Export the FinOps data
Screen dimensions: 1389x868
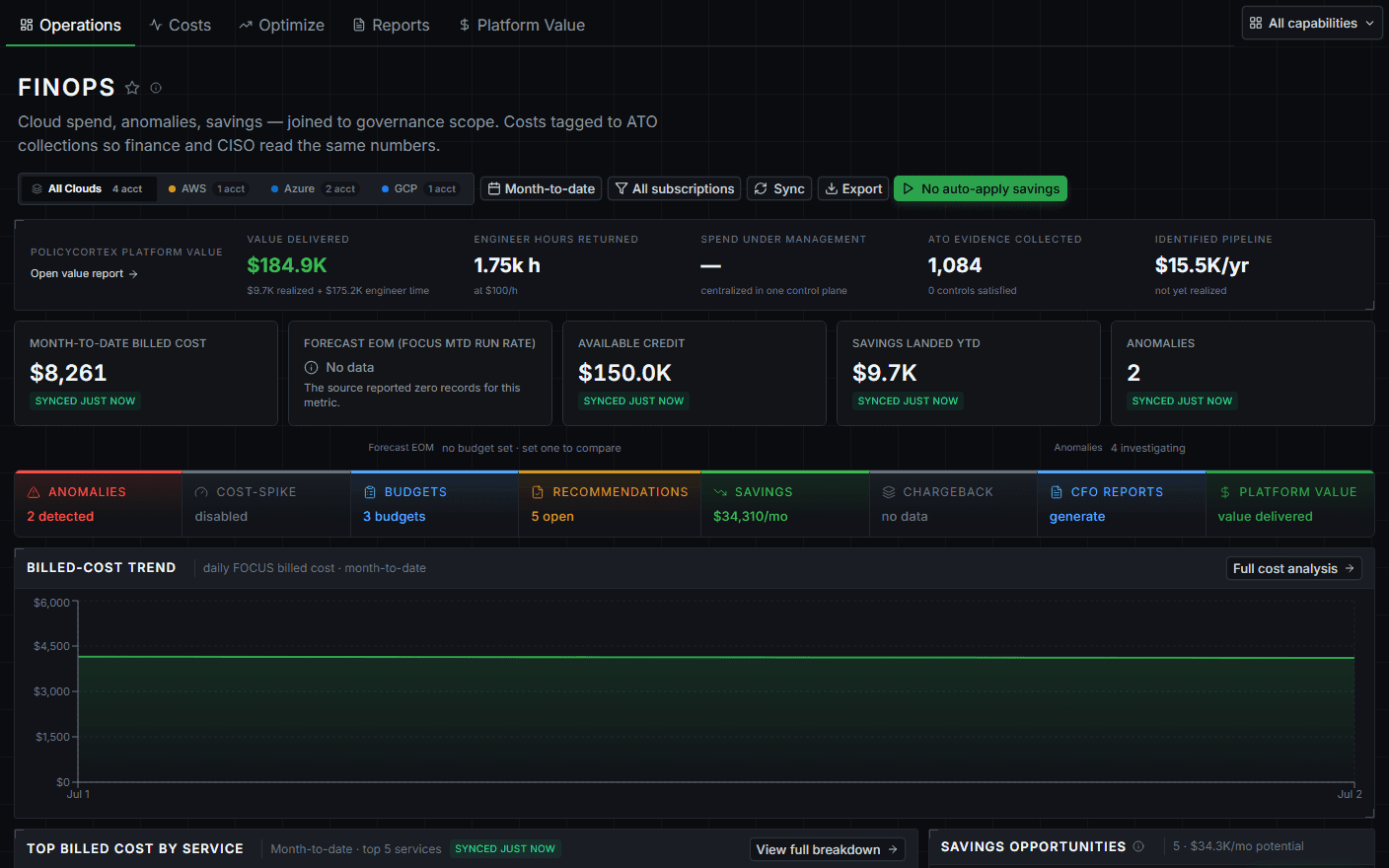click(853, 188)
